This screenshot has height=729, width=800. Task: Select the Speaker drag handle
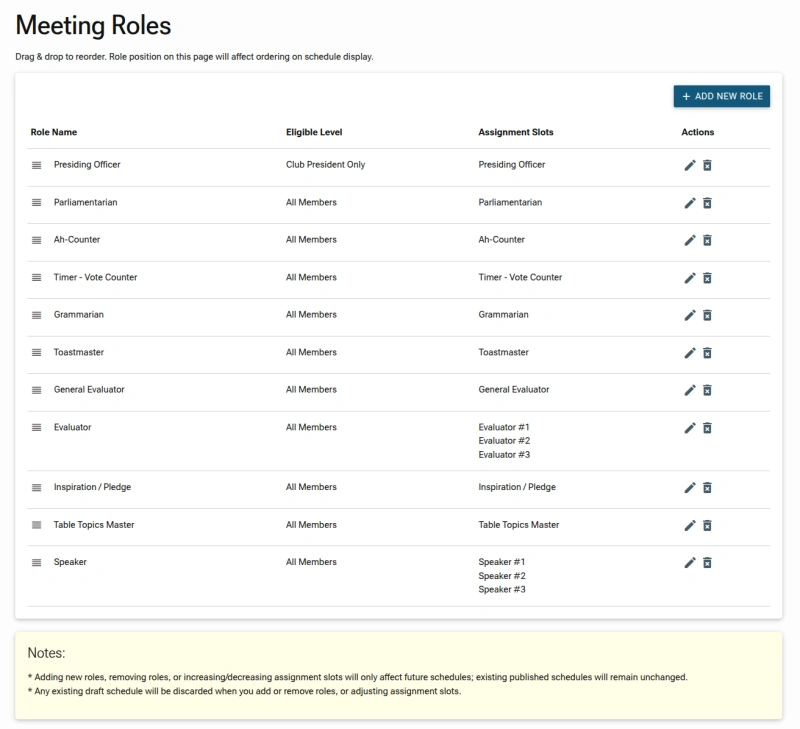36,562
